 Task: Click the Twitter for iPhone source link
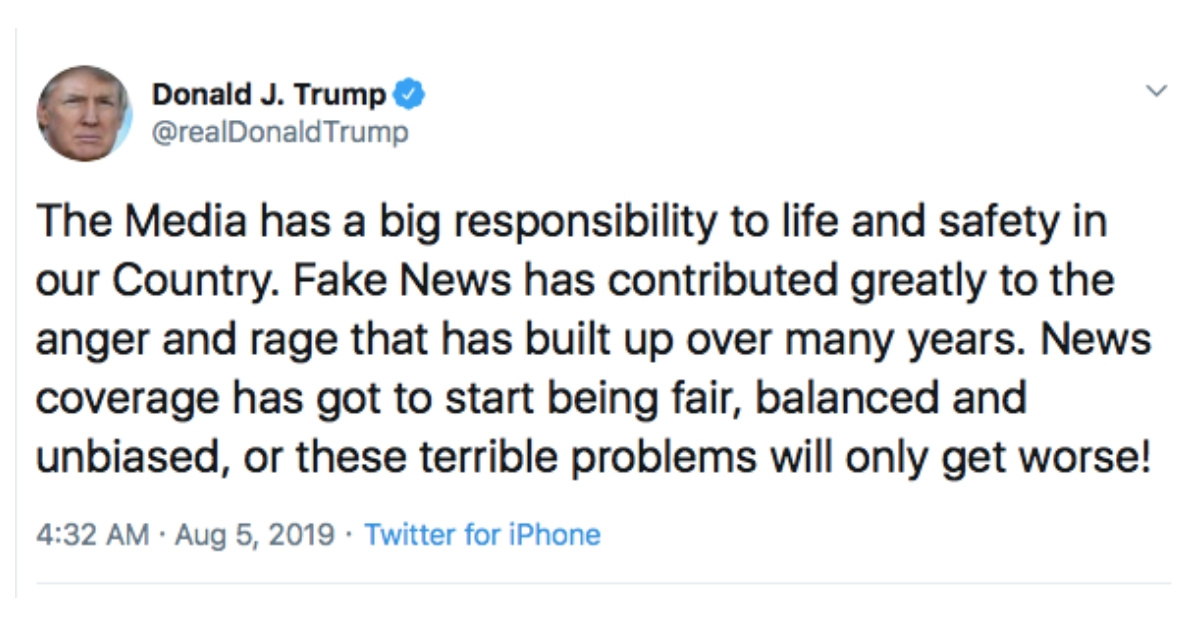pyautogui.click(x=482, y=535)
